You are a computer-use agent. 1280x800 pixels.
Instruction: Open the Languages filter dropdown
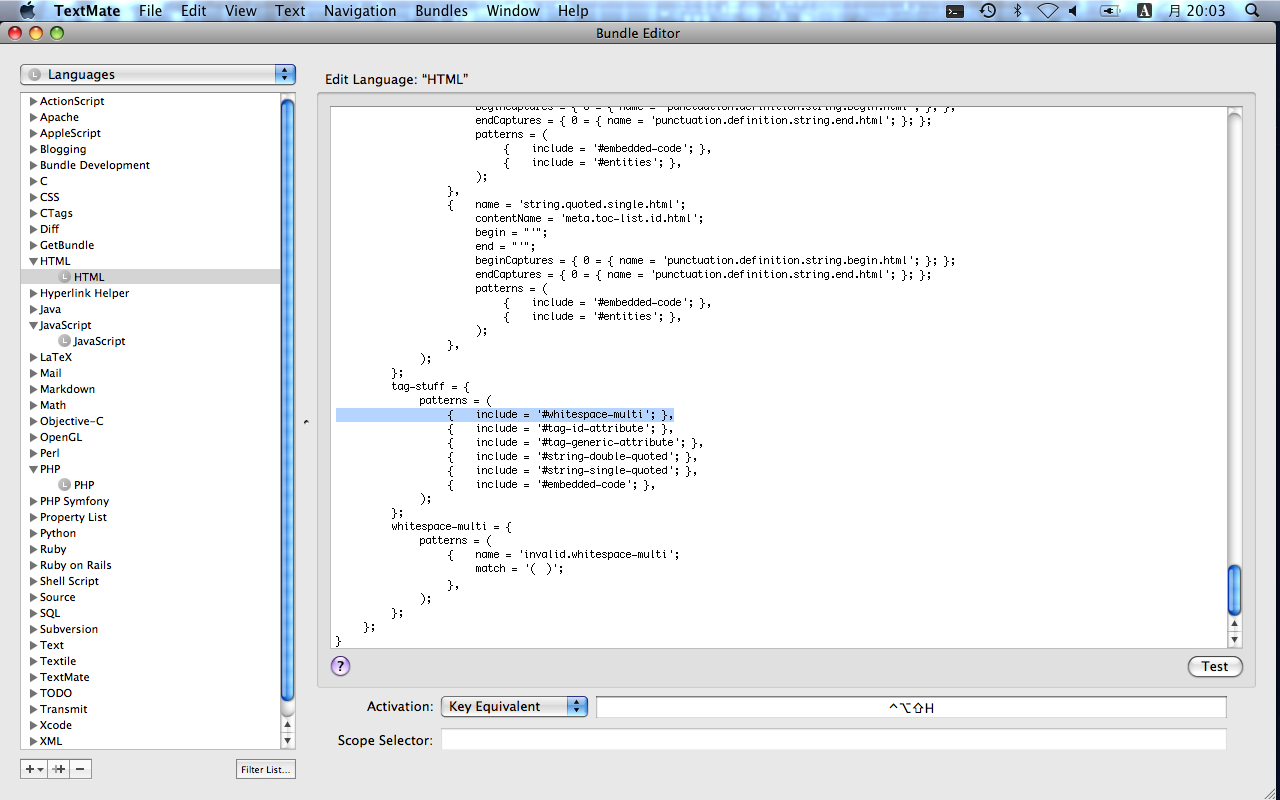point(158,75)
